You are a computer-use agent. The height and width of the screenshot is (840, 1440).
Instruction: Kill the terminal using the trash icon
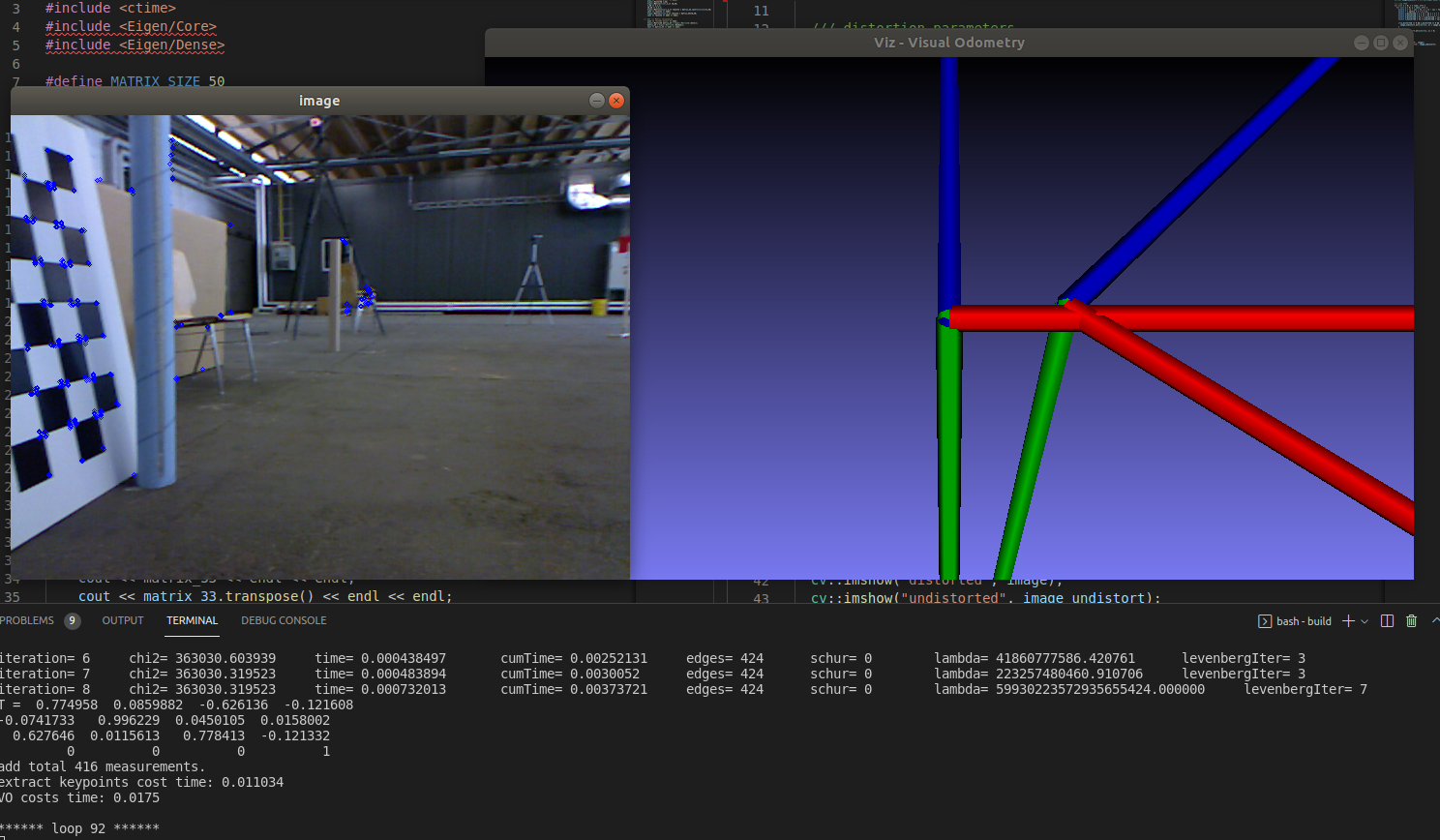1411,621
